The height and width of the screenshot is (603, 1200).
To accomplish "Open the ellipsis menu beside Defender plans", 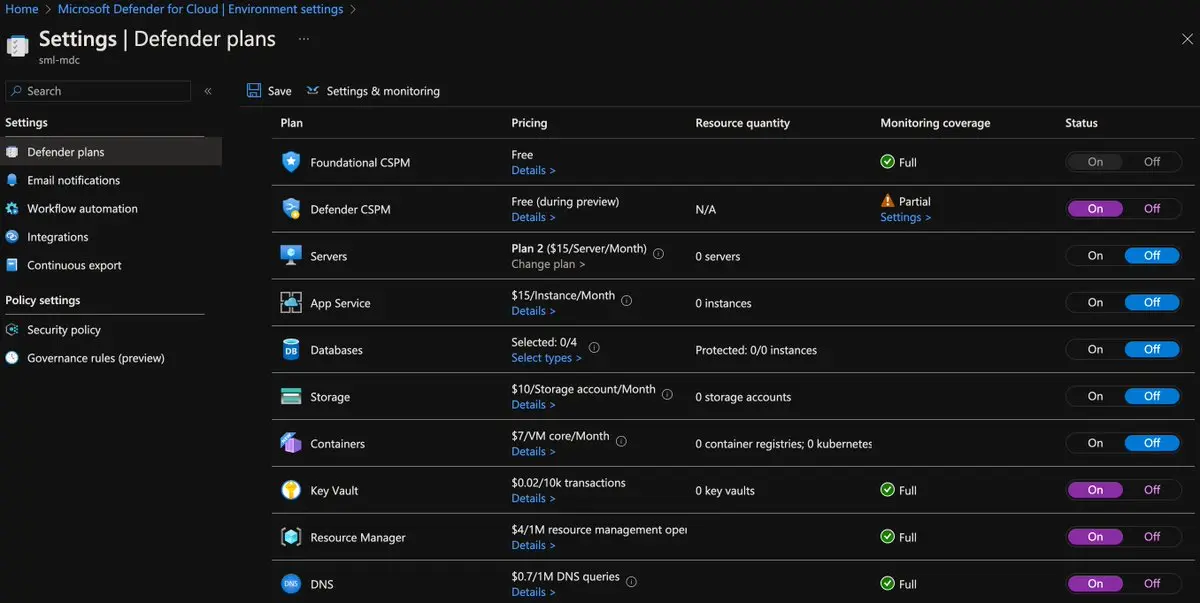I will coord(304,39).
